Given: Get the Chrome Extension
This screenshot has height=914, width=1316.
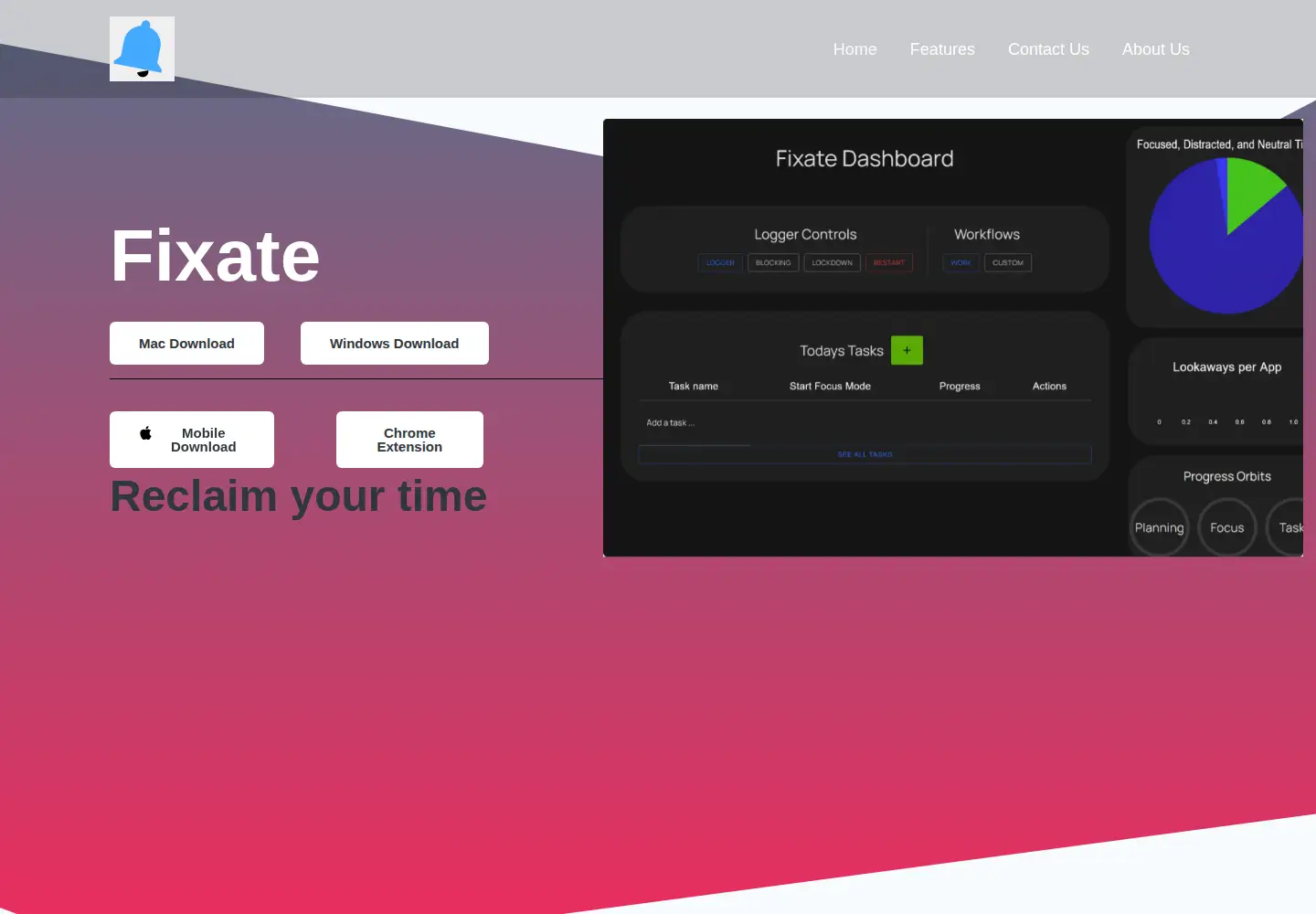Looking at the screenshot, I should tap(409, 440).
